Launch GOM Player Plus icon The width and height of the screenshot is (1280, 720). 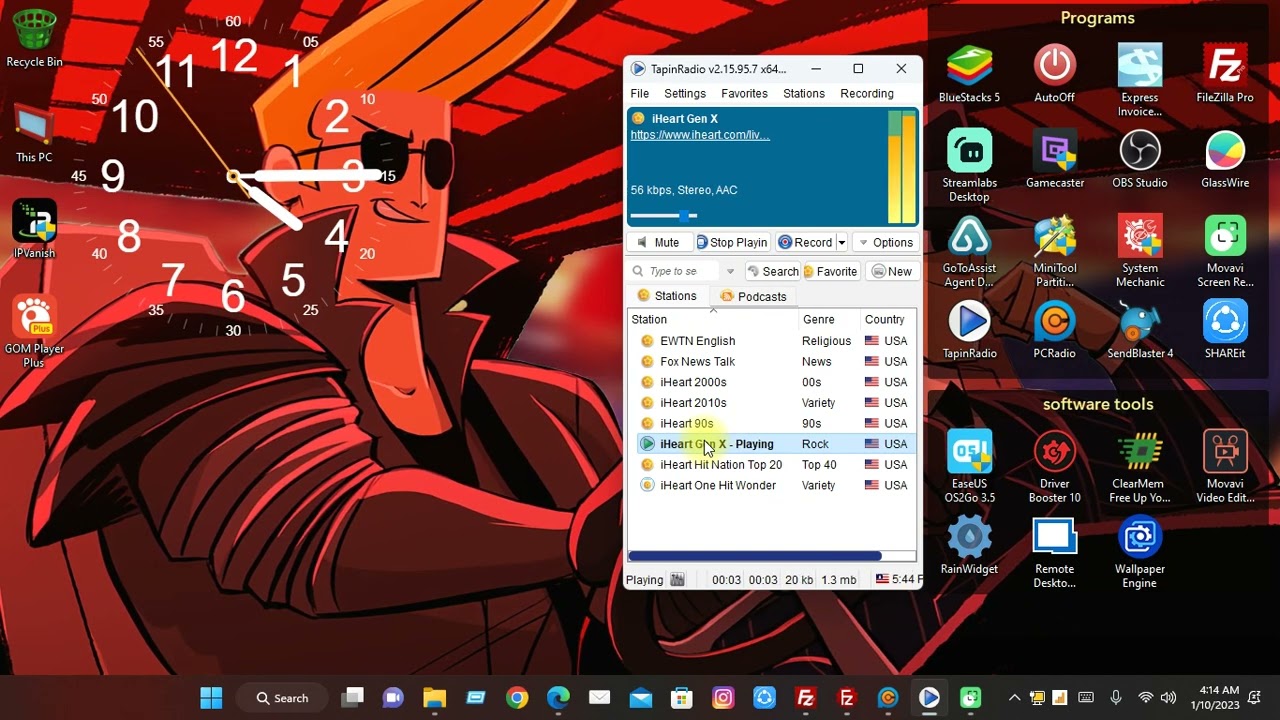[34, 333]
